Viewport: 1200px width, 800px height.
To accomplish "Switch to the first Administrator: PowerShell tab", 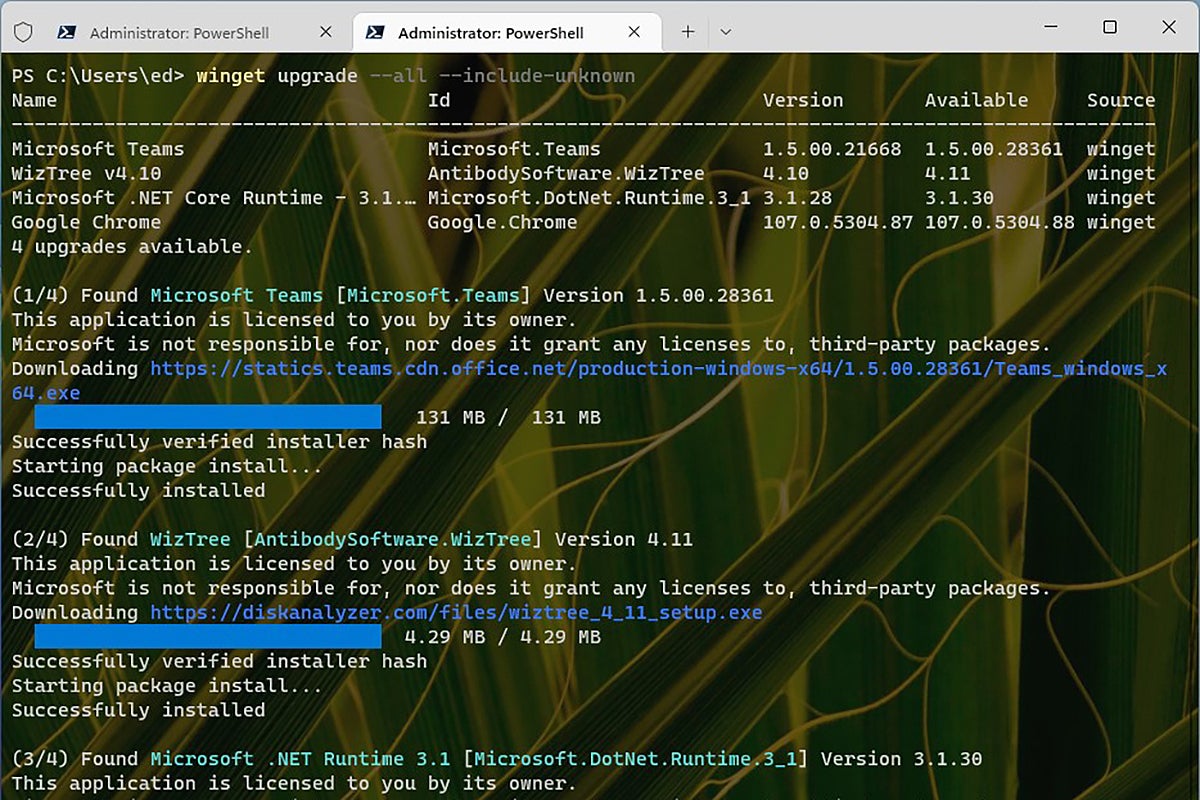I will tap(197, 32).
